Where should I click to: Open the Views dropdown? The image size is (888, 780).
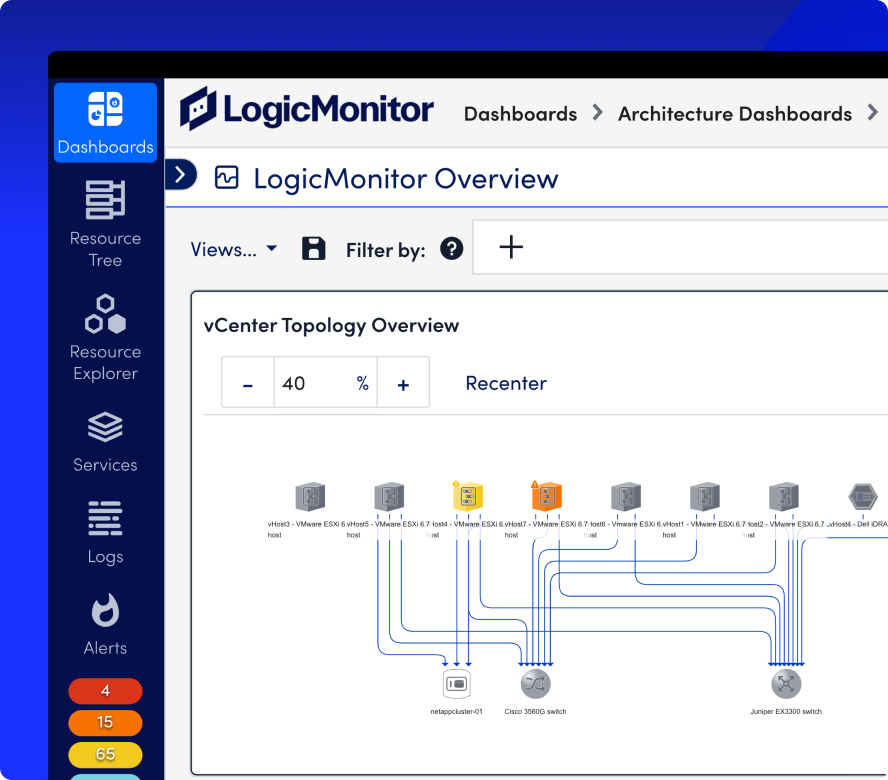(234, 249)
